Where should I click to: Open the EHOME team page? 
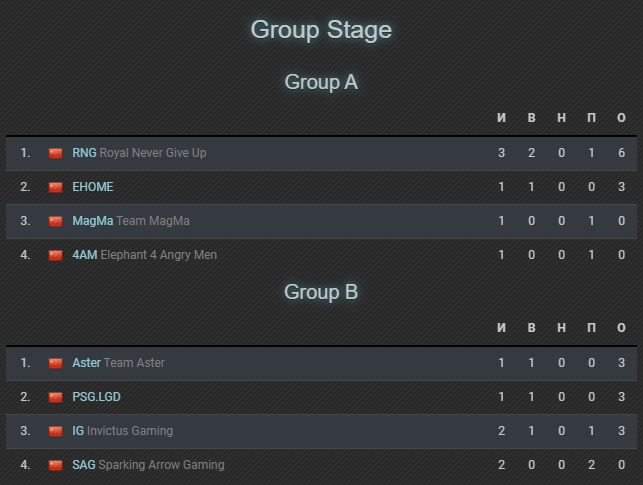(x=93, y=187)
